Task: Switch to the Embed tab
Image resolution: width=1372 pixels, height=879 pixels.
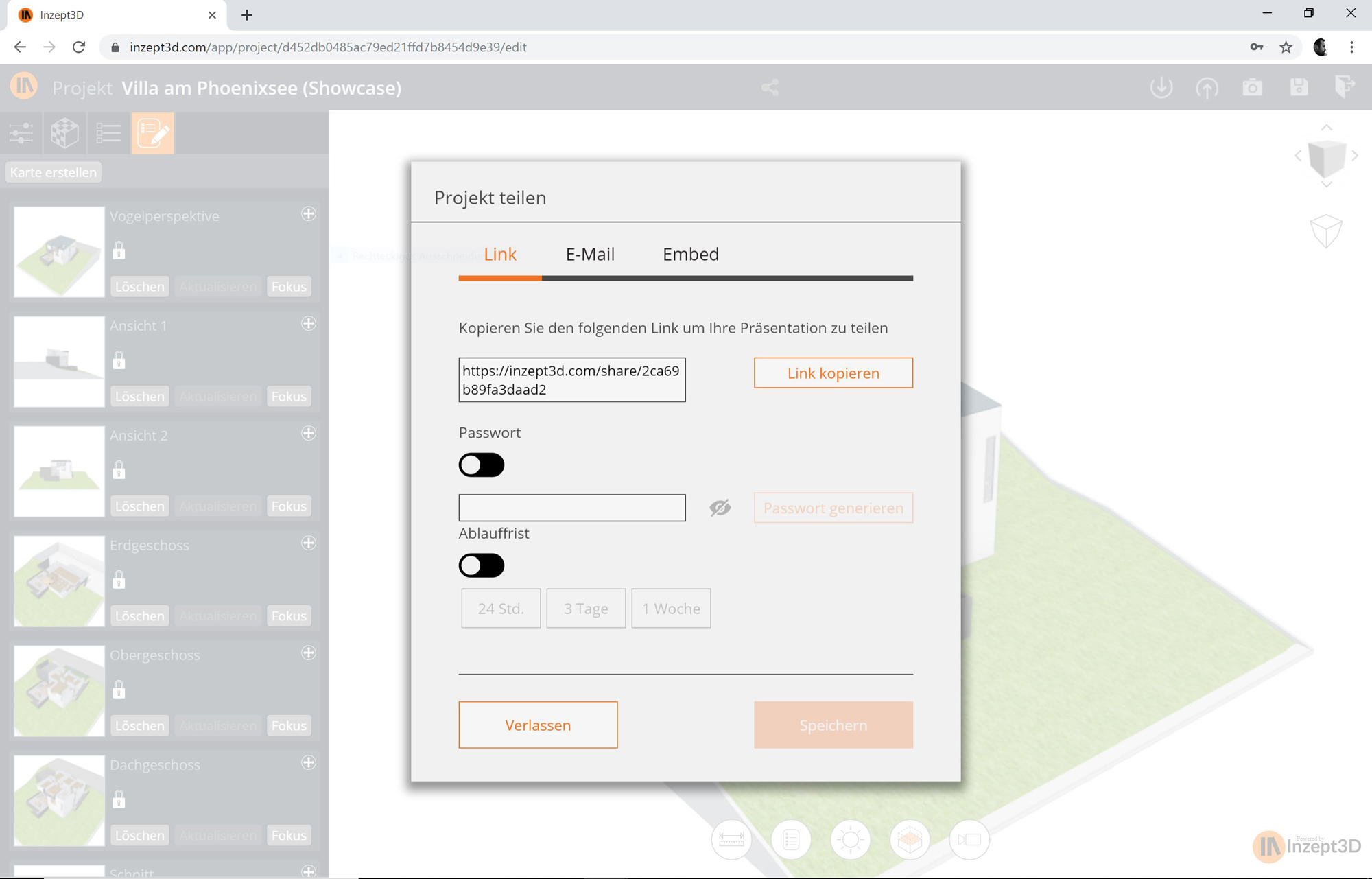Action: 690,254
